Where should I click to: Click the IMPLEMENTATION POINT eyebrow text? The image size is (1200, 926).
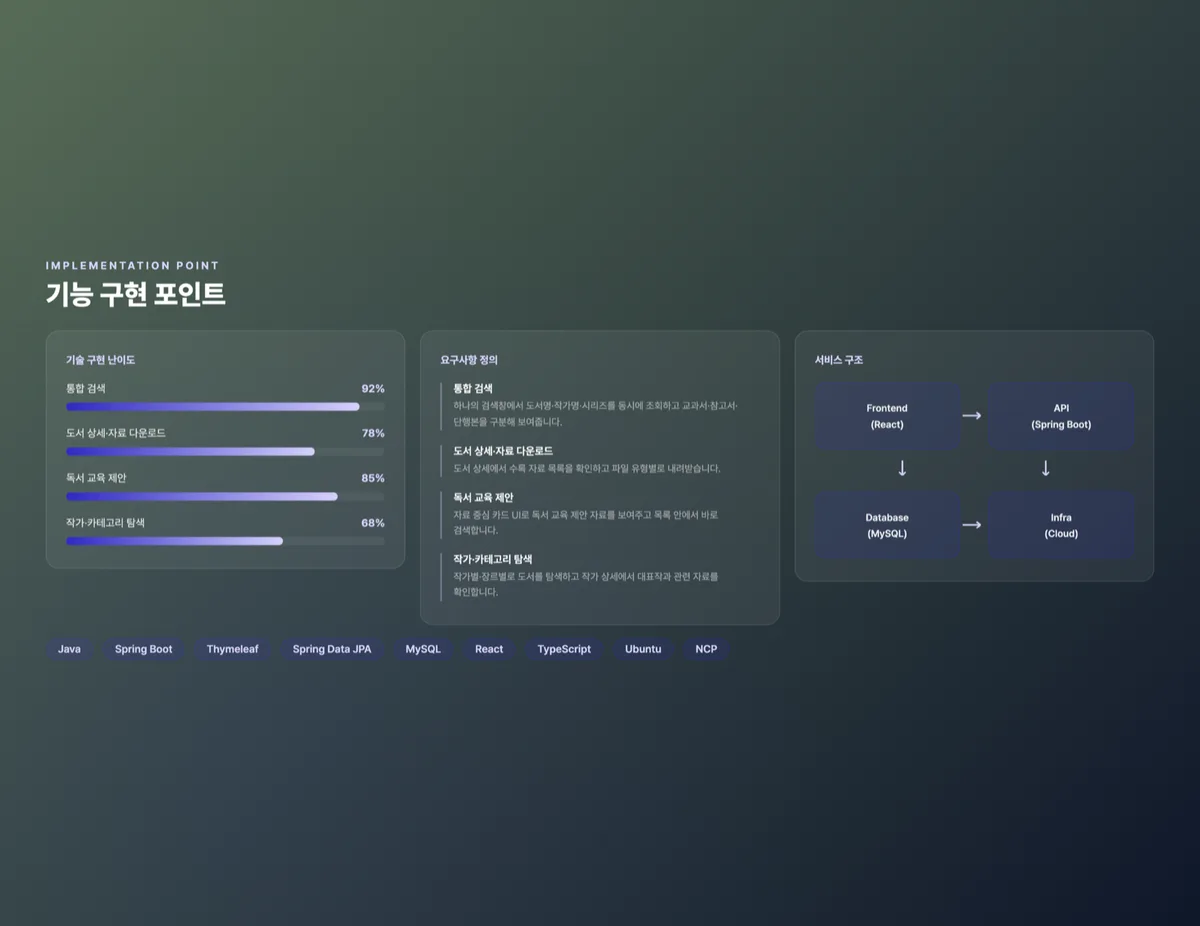point(132,266)
